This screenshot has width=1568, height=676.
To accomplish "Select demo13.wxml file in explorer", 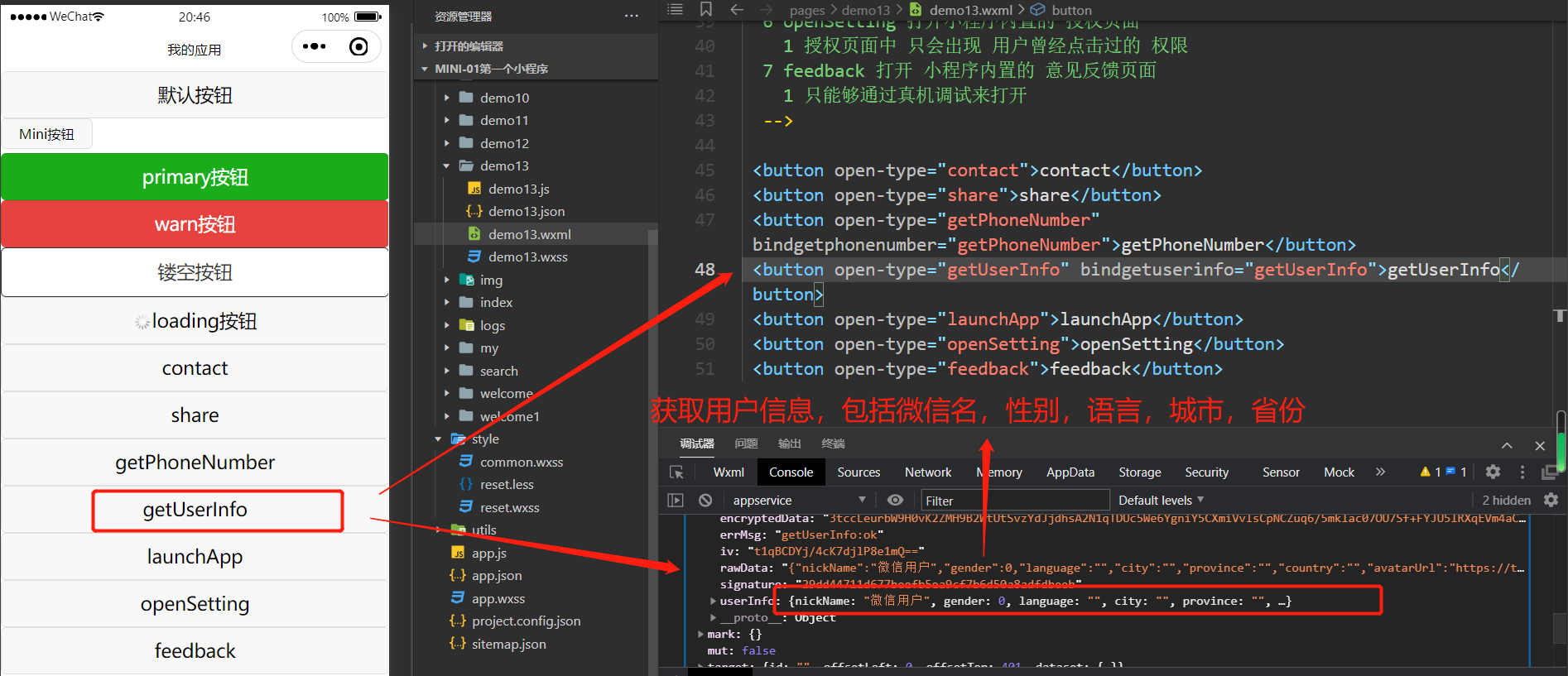I will click(530, 234).
